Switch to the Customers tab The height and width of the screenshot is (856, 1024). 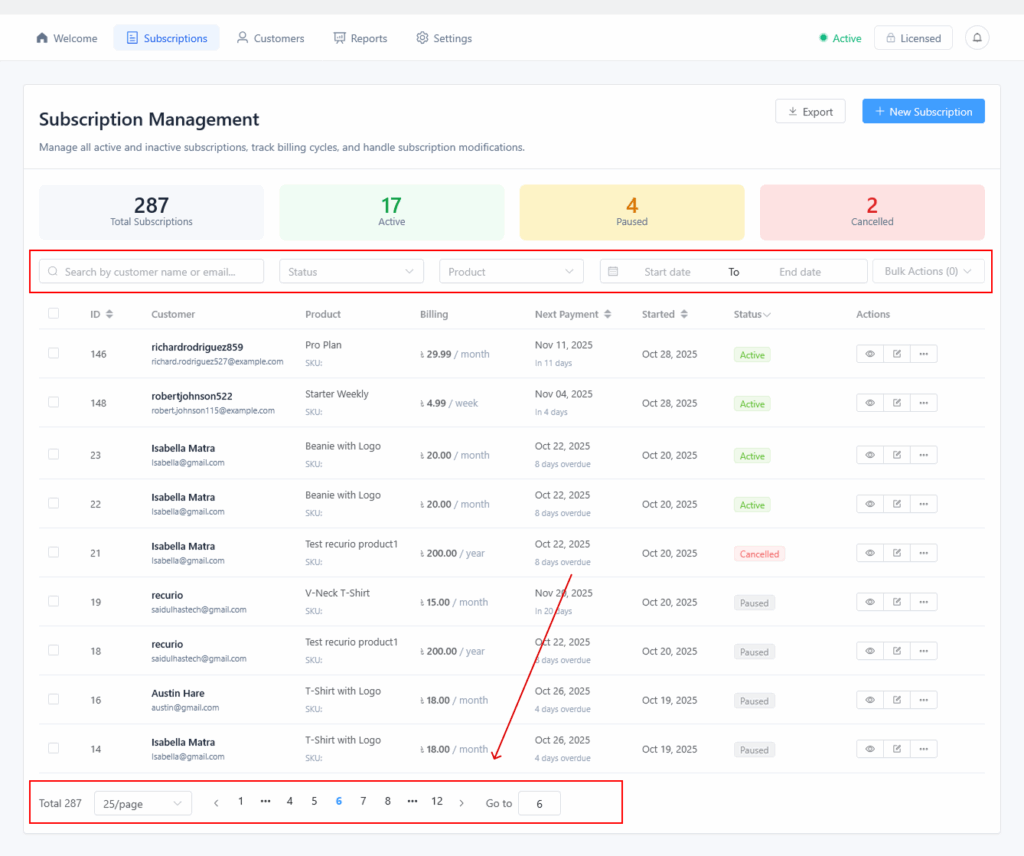[x=270, y=38]
